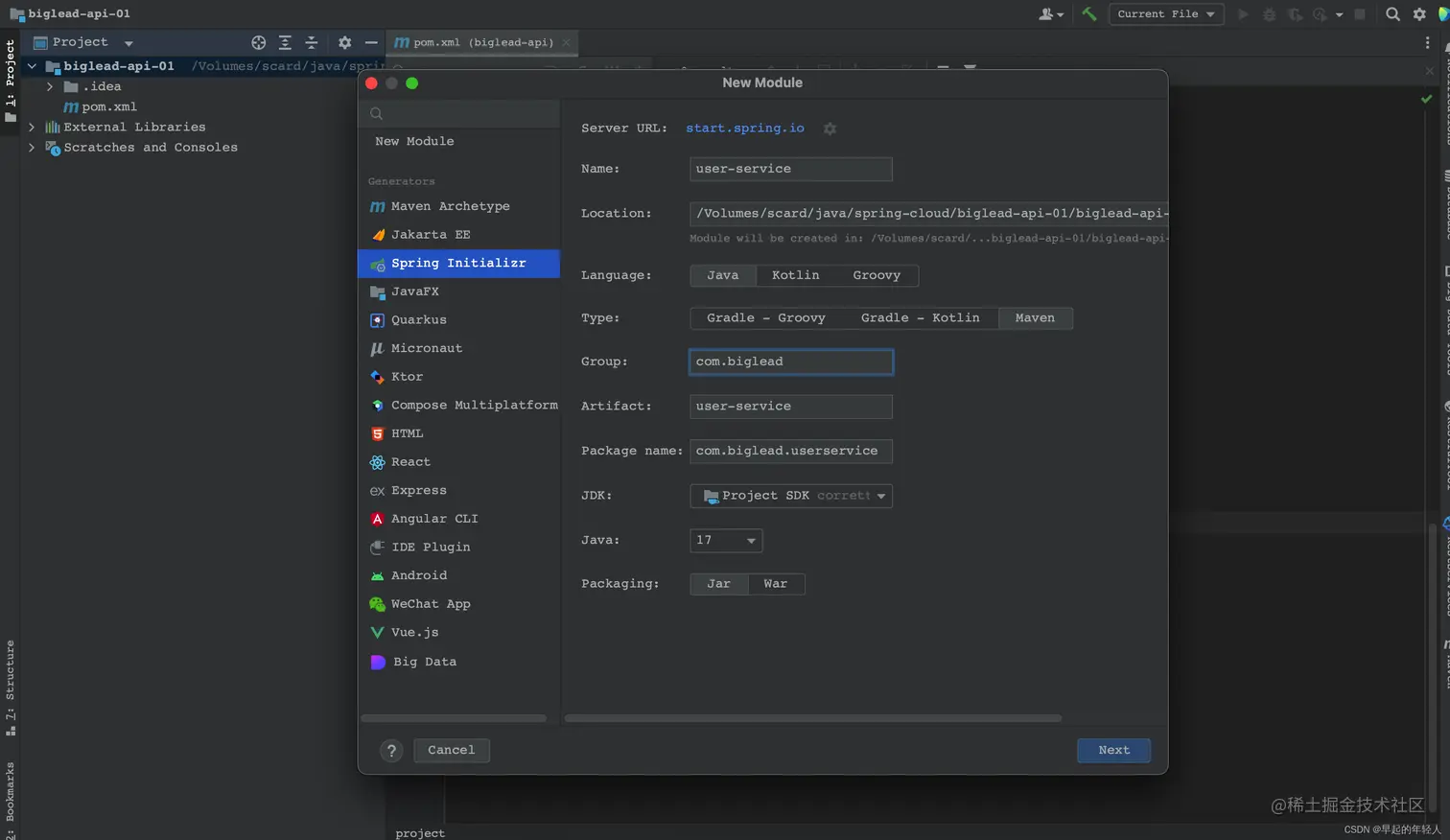
Task: Choose Java language option
Action: pyautogui.click(x=723, y=276)
